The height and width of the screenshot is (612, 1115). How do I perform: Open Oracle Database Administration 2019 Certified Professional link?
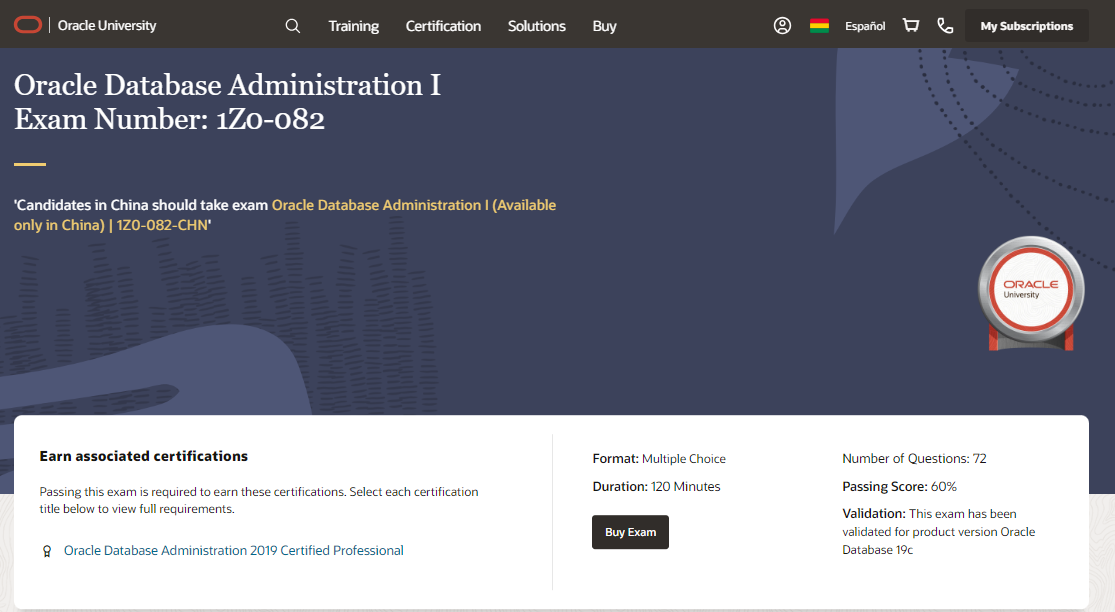[234, 551]
